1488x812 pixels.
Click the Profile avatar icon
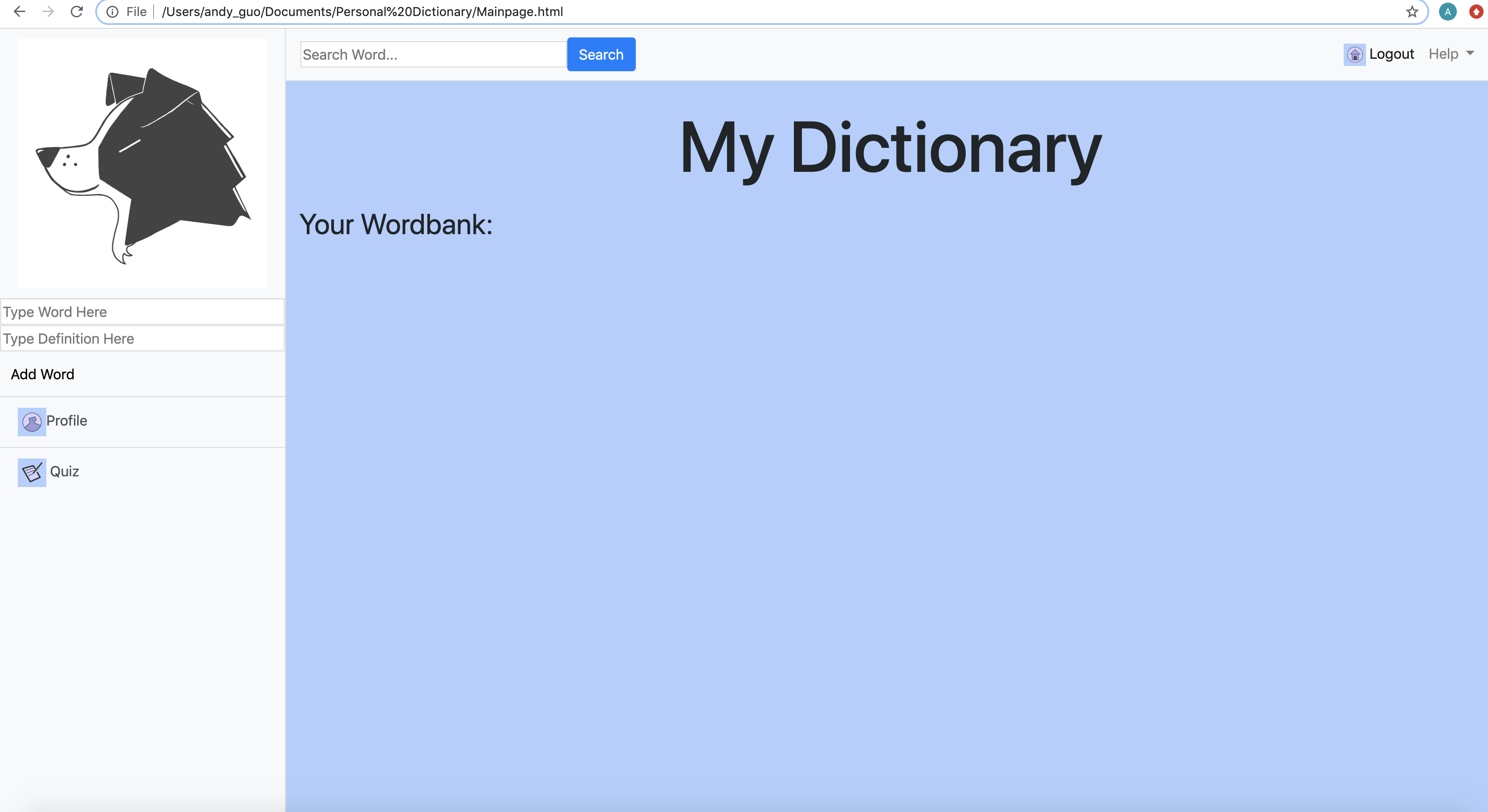tap(32, 422)
